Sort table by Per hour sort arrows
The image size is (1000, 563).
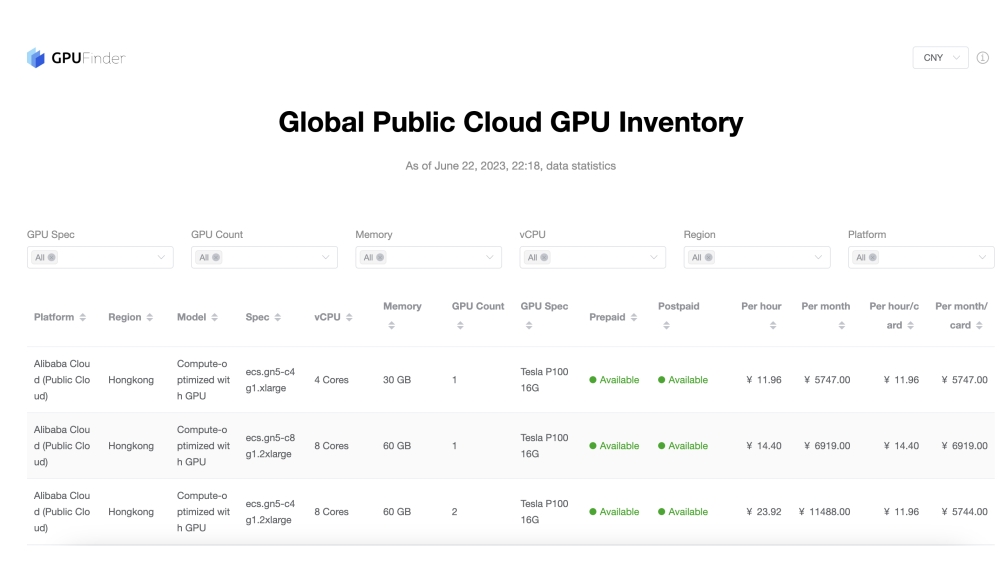tap(773, 326)
